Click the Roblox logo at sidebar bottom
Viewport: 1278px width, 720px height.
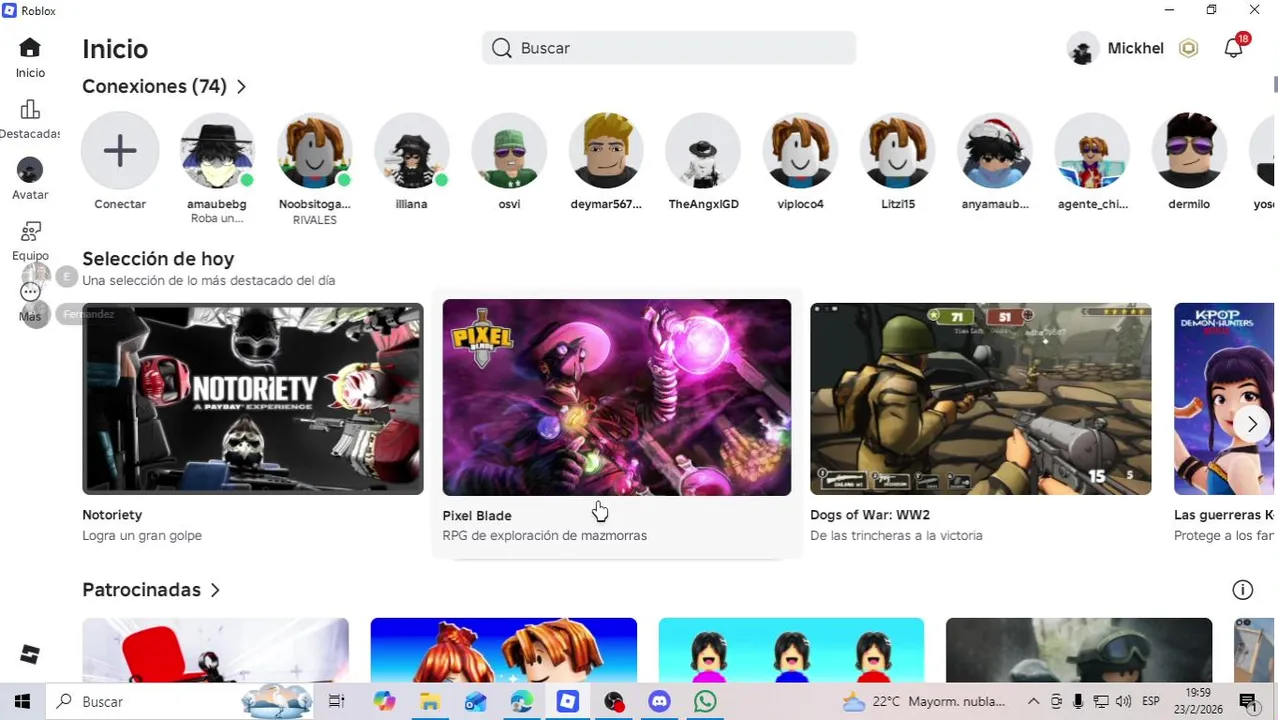tap(30, 655)
